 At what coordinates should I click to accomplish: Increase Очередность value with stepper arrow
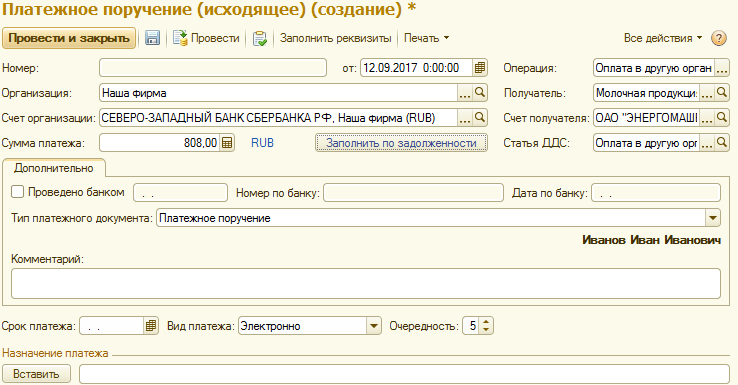(486, 322)
